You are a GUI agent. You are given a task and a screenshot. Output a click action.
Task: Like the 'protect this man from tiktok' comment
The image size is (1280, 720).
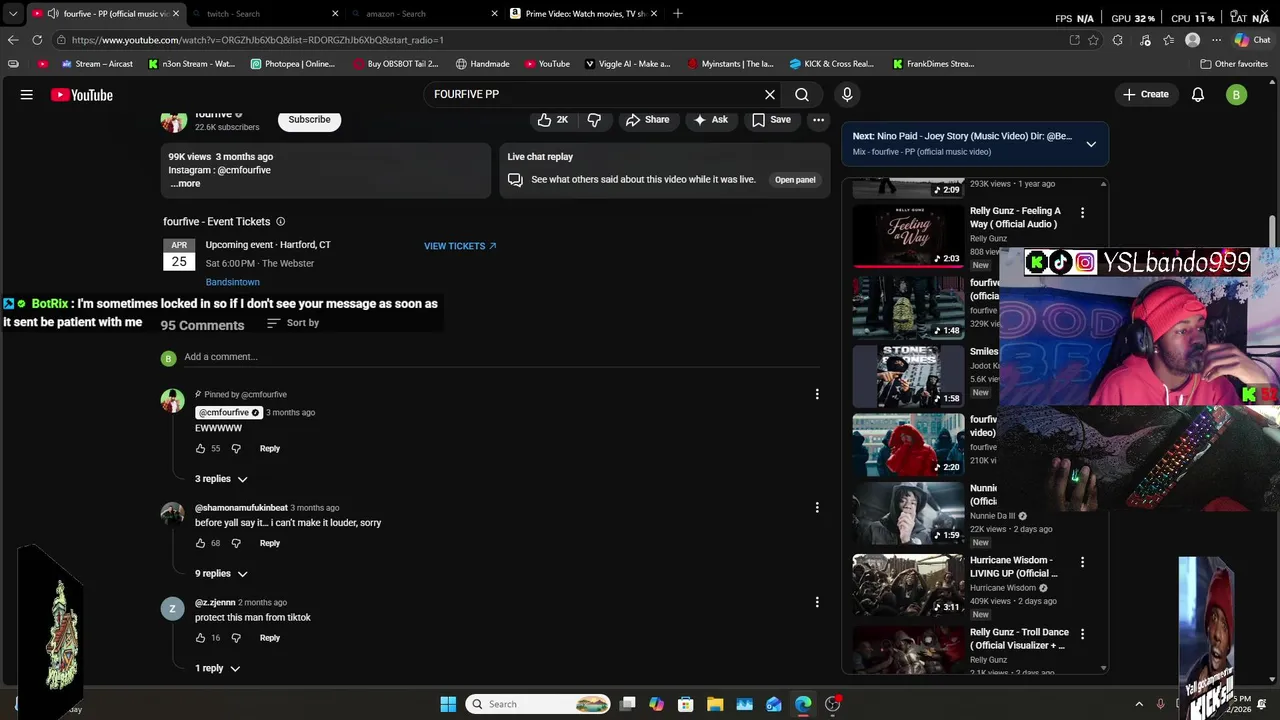200,638
